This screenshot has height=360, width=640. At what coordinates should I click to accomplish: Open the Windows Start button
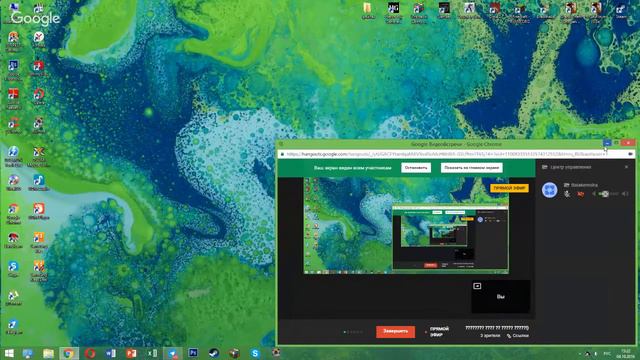point(9,353)
